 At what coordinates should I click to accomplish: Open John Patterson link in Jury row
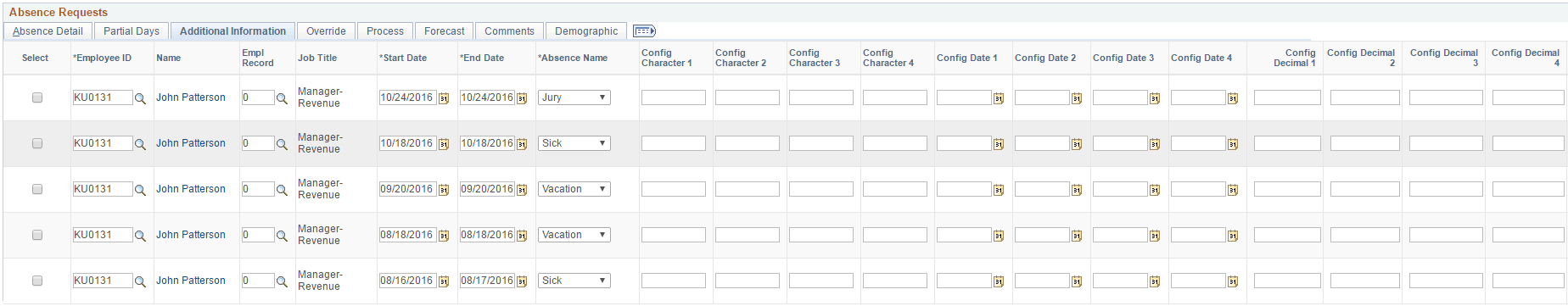click(x=191, y=97)
